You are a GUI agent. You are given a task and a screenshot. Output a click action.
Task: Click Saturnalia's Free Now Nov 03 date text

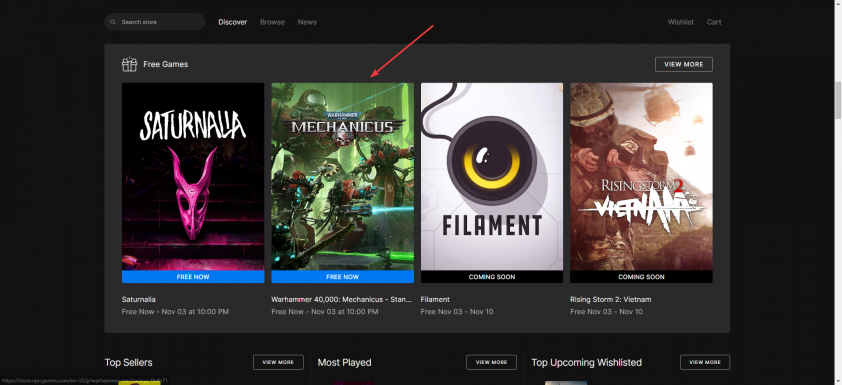(x=175, y=311)
